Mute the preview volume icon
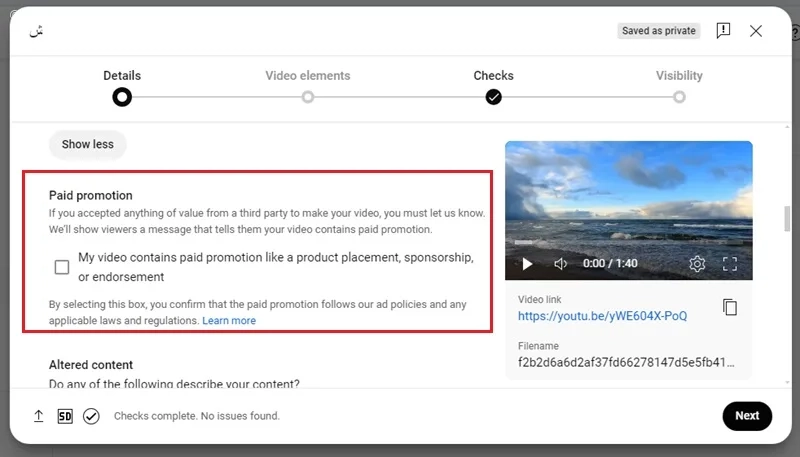800x457 pixels. (x=561, y=264)
